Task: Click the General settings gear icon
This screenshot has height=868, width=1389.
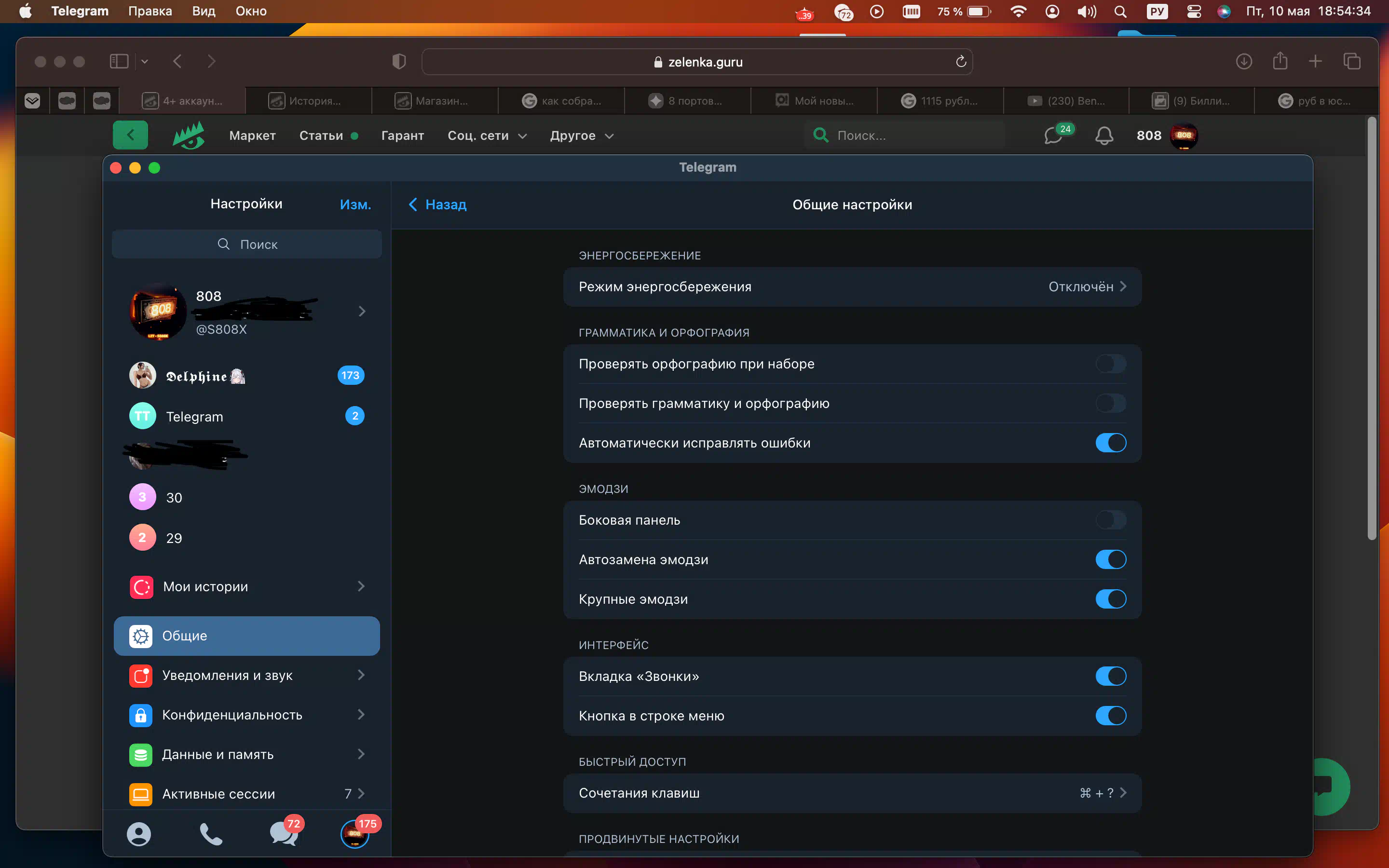Action: point(141,636)
